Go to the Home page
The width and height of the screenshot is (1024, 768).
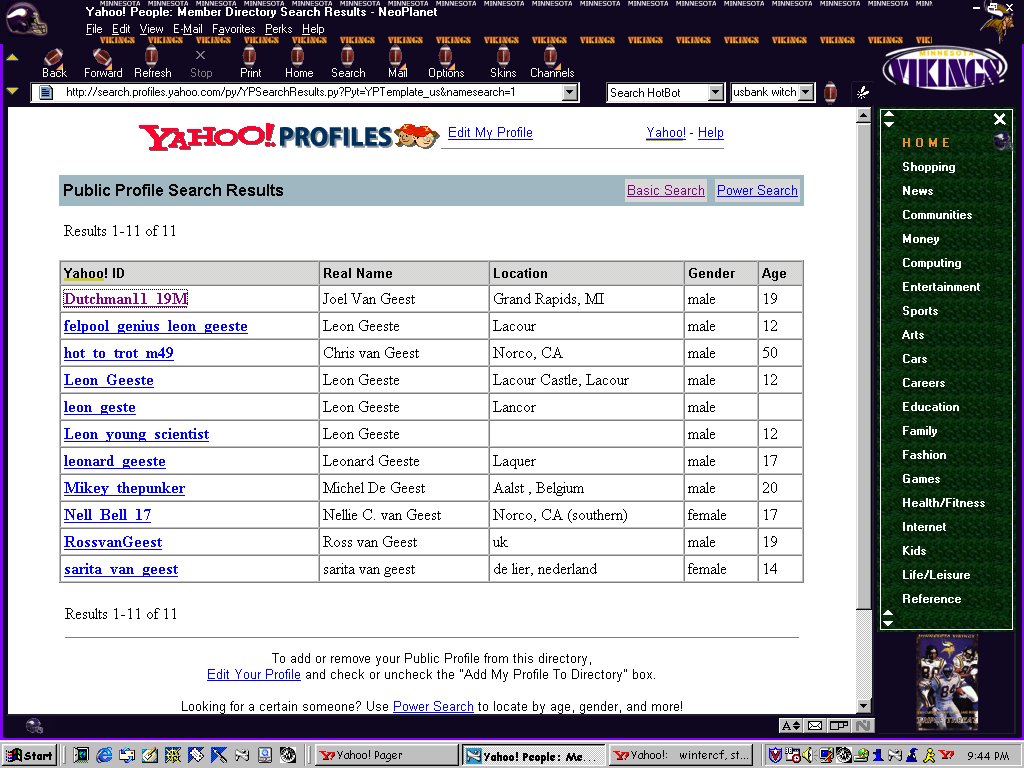pos(298,63)
